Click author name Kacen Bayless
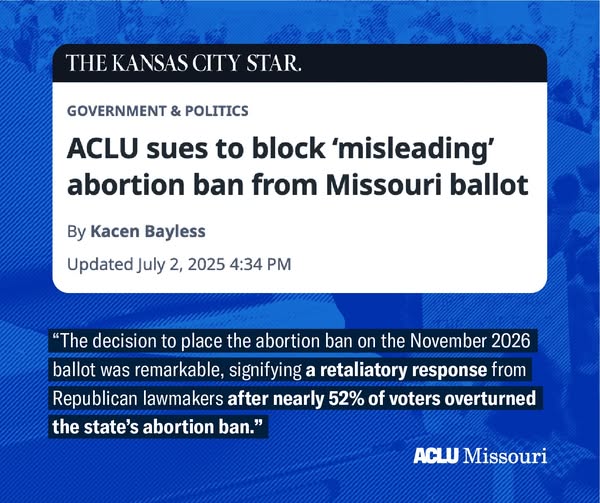The image size is (600, 503). coord(148,231)
